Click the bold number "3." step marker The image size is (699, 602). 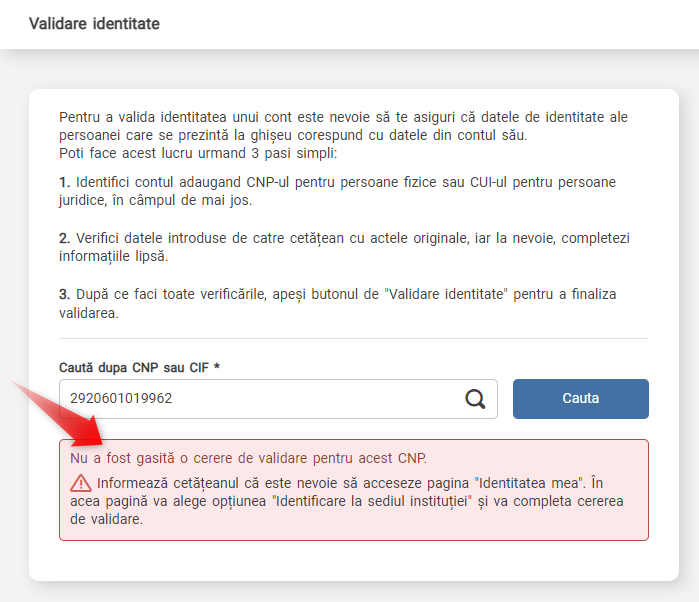[64, 294]
